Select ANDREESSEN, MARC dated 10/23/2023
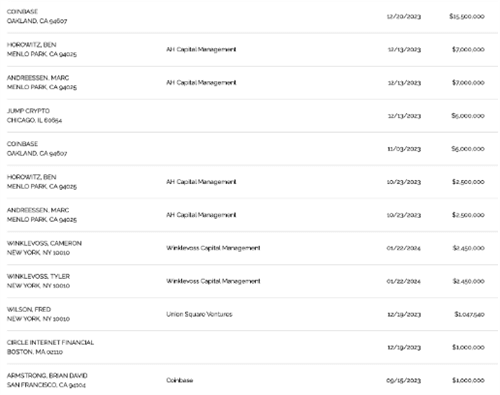 click(38, 210)
